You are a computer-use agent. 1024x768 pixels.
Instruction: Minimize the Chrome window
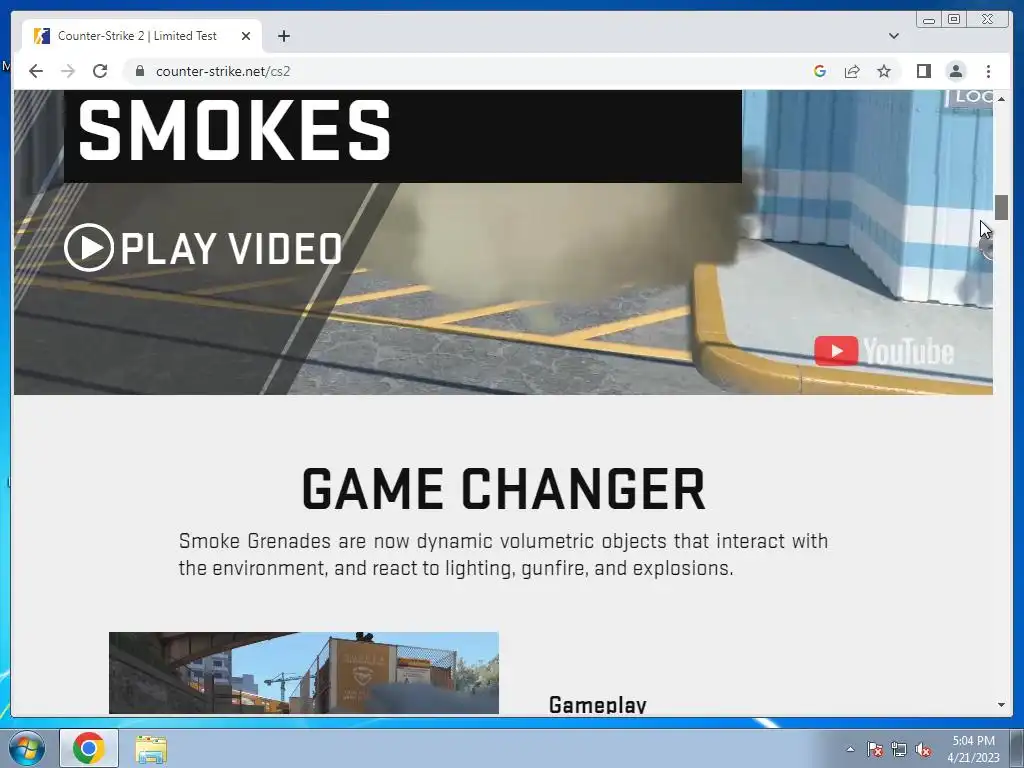tap(929, 20)
